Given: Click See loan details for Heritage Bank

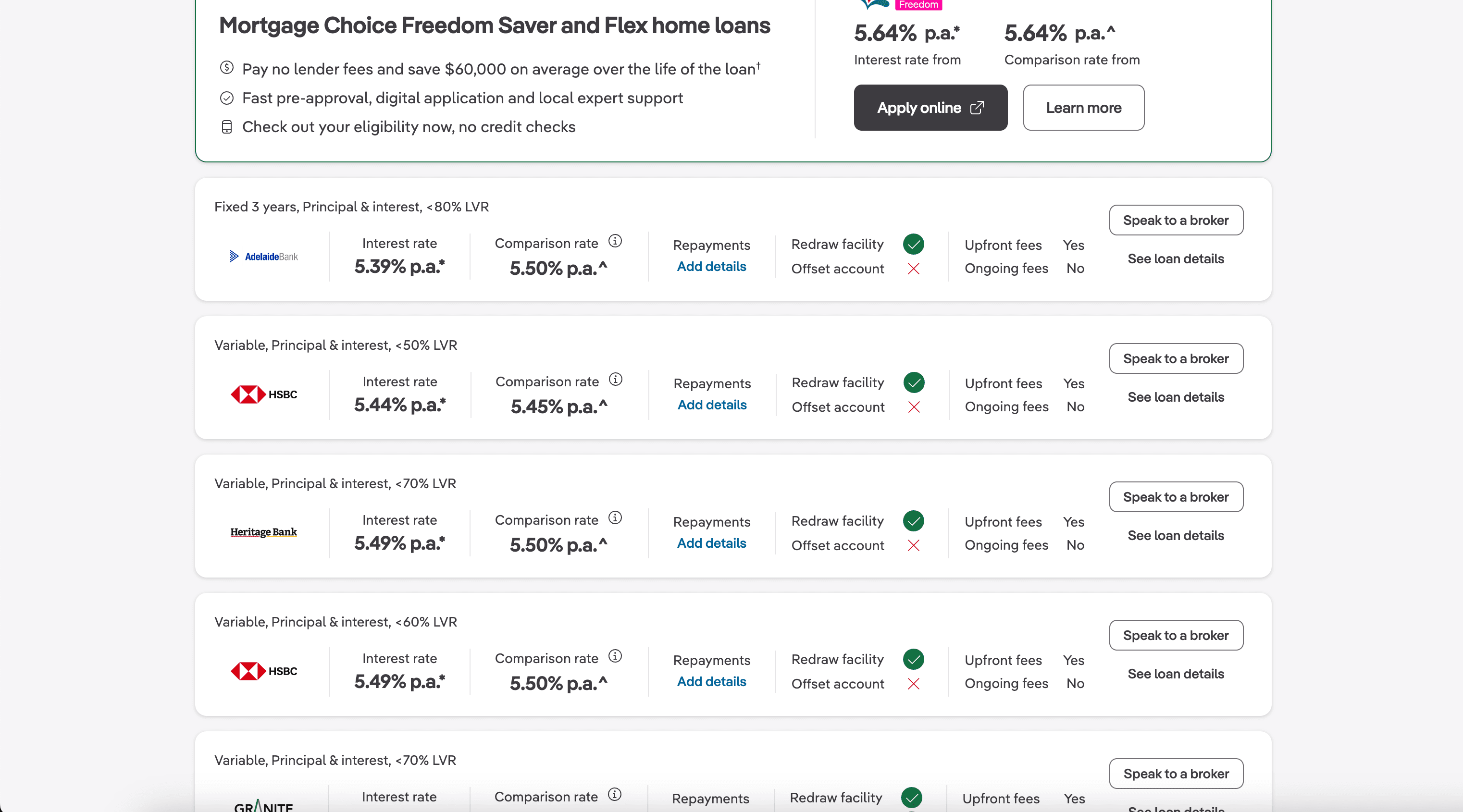Looking at the screenshot, I should click(x=1176, y=535).
